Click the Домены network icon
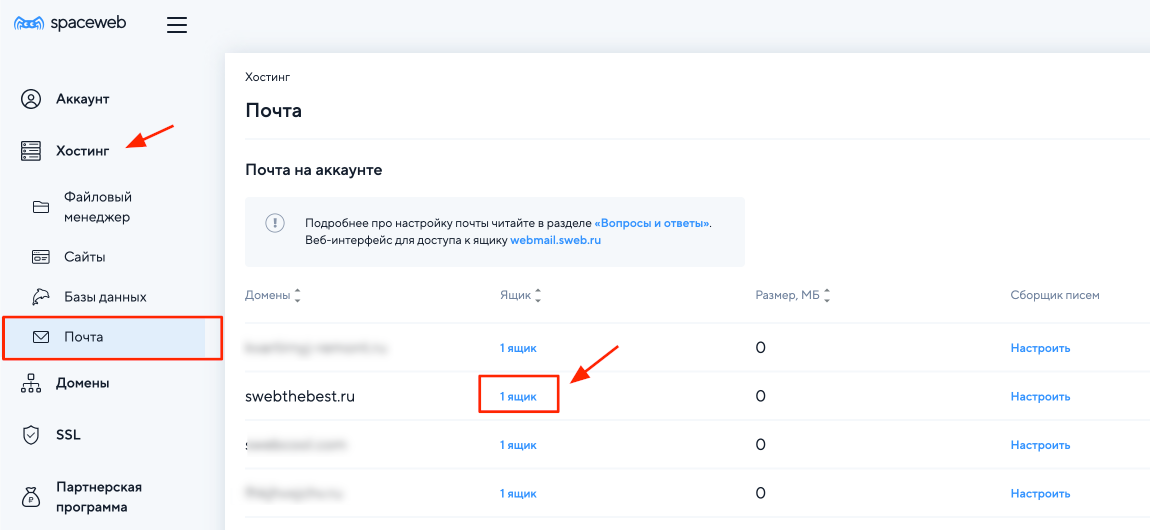The height and width of the screenshot is (530, 1150). 31,383
